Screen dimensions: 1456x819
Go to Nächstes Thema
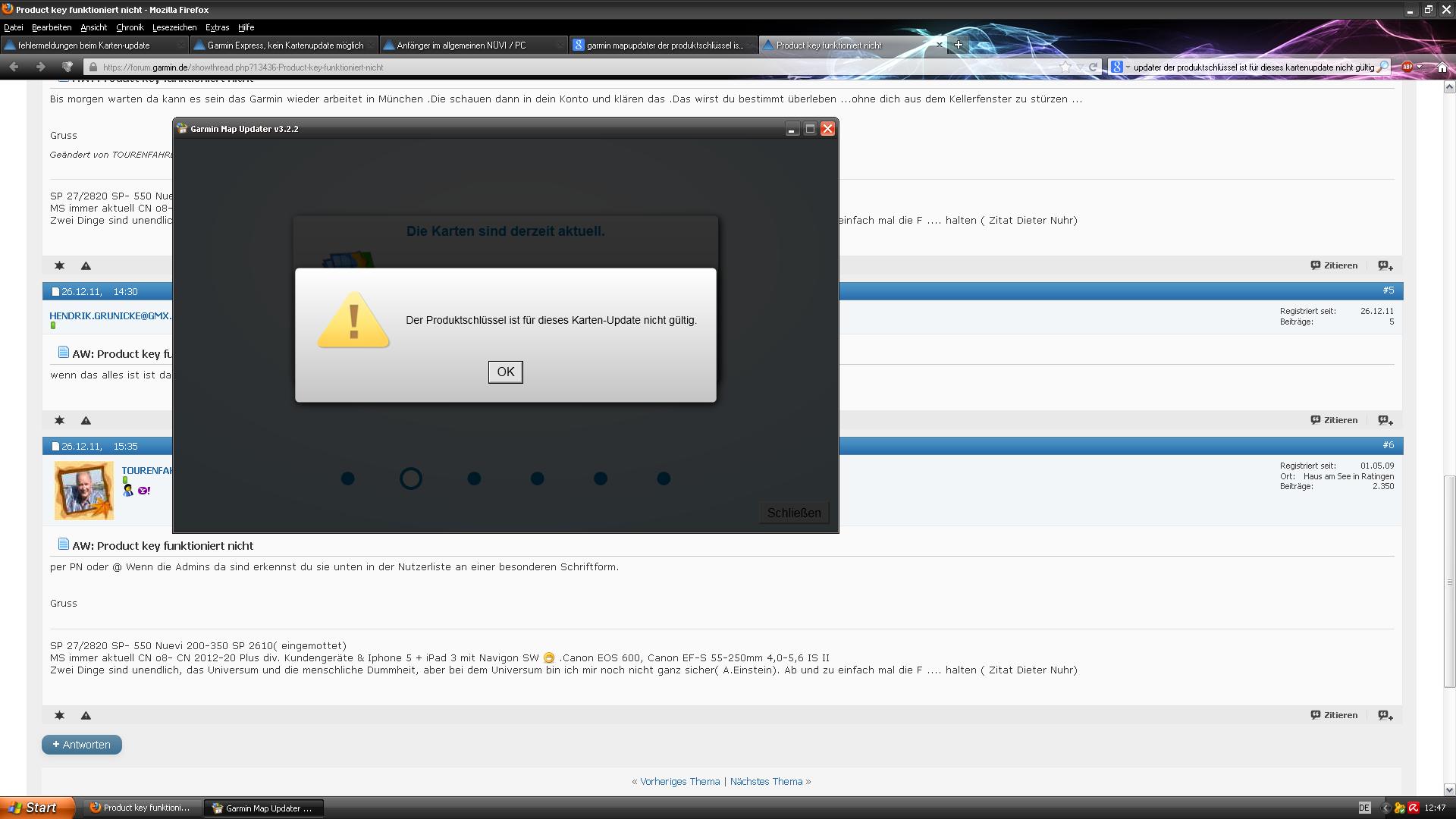point(766,782)
